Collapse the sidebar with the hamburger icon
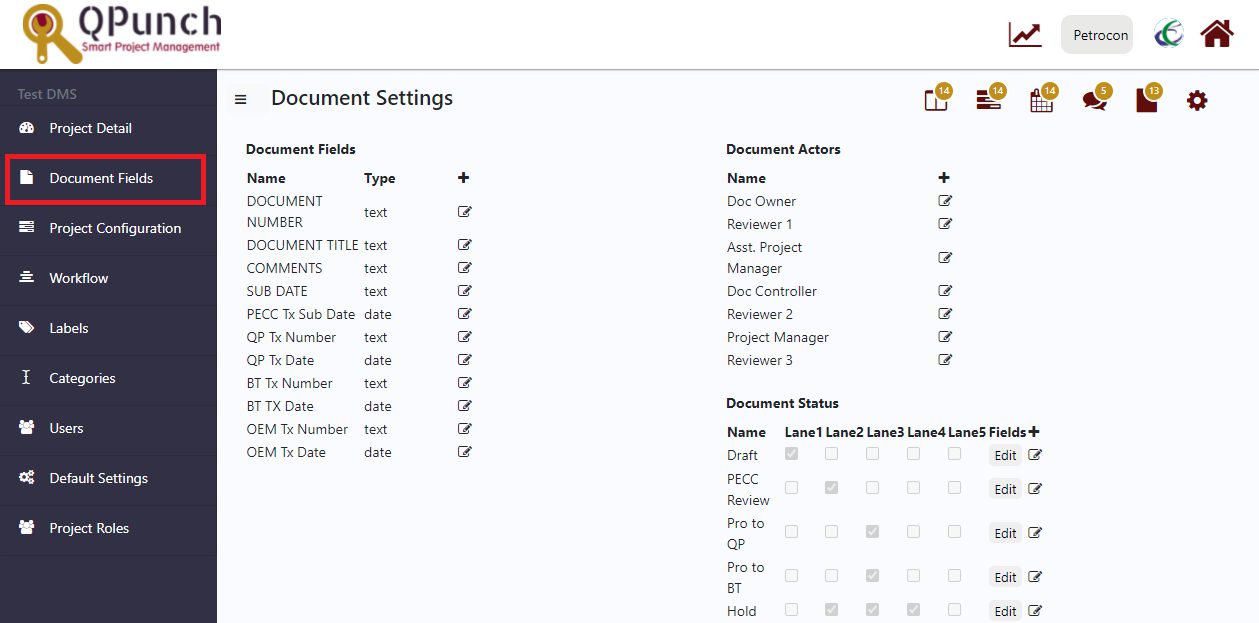Image resolution: width=1259 pixels, height=623 pixels. tap(239, 98)
